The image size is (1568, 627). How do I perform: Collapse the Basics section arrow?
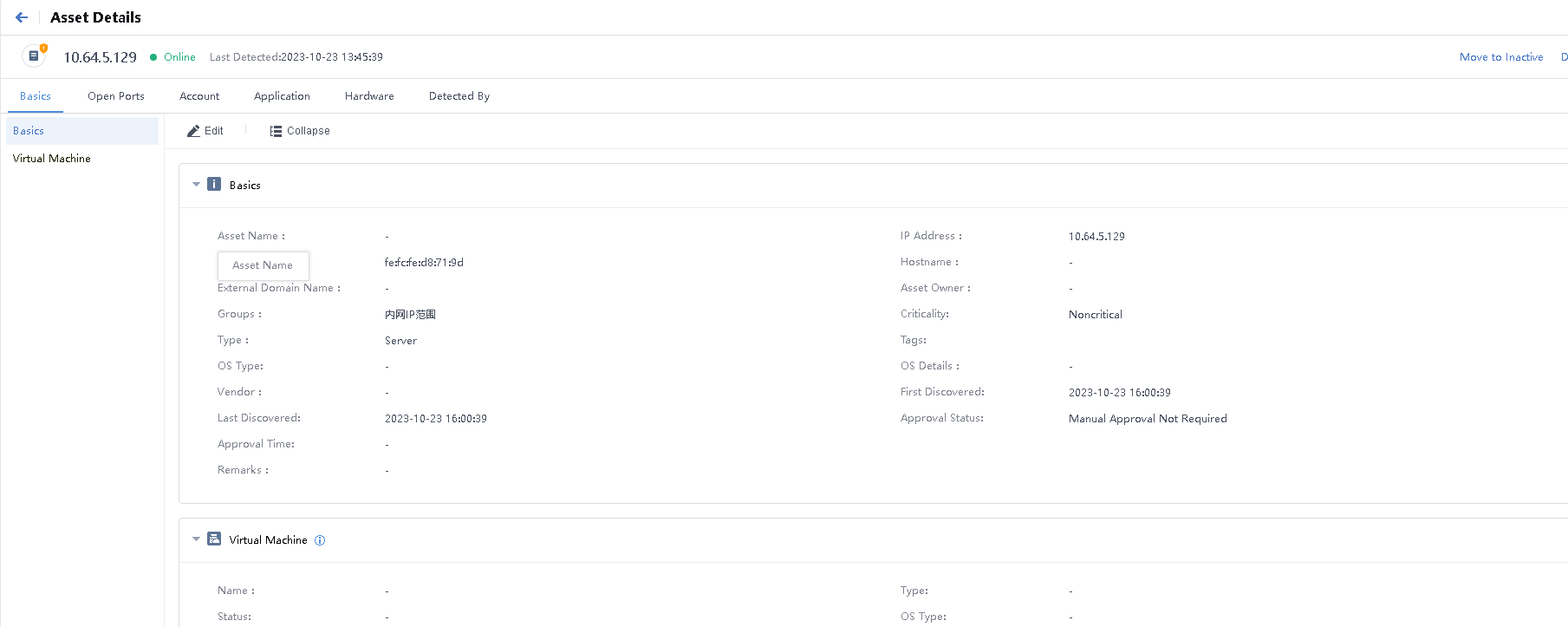pyautogui.click(x=196, y=185)
